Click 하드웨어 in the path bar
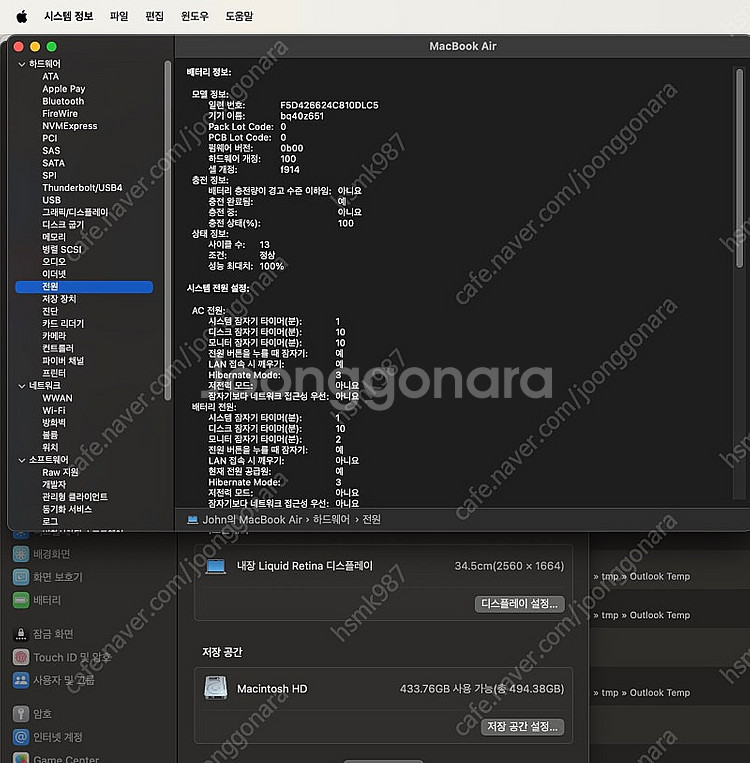Screen dimensions: 750x763 click(x=331, y=520)
